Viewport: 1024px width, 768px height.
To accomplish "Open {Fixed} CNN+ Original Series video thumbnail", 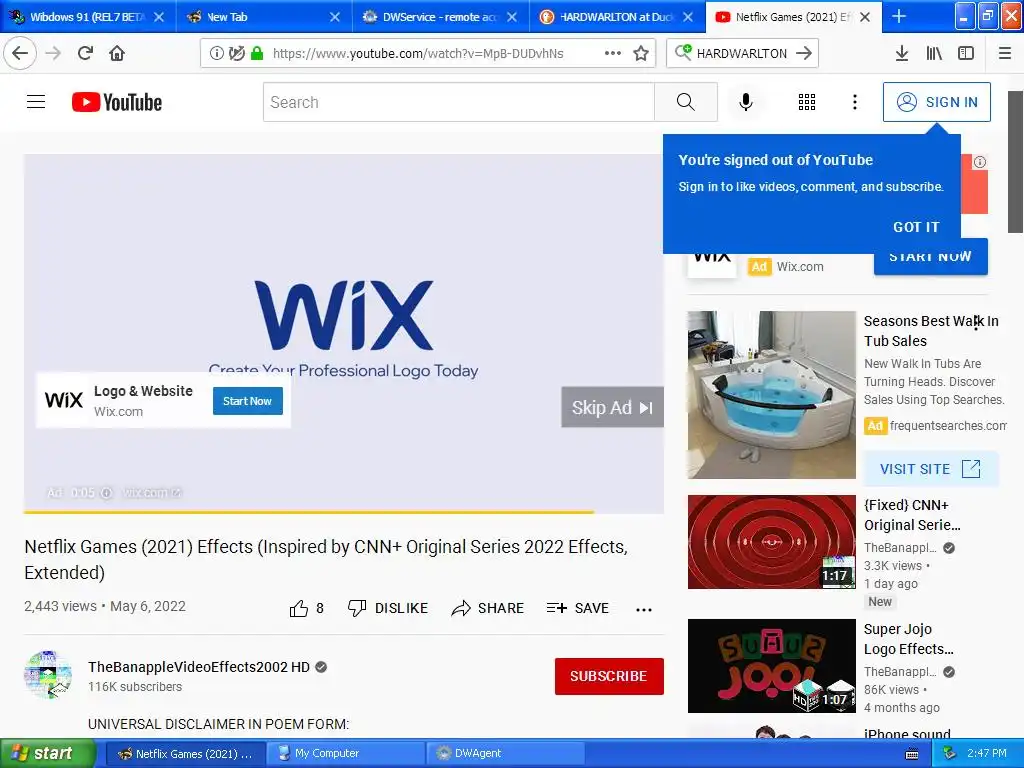I will [771, 541].
